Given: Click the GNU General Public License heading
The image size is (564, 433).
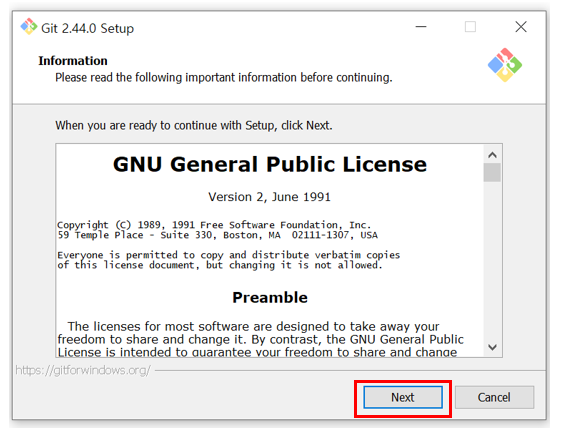Looking at the screenshot, I should pos(270,164).
